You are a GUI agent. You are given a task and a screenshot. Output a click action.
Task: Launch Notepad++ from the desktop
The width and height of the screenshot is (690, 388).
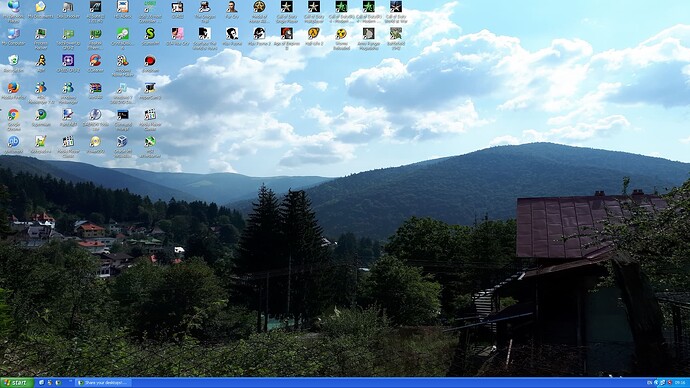(x=40, y=141)
